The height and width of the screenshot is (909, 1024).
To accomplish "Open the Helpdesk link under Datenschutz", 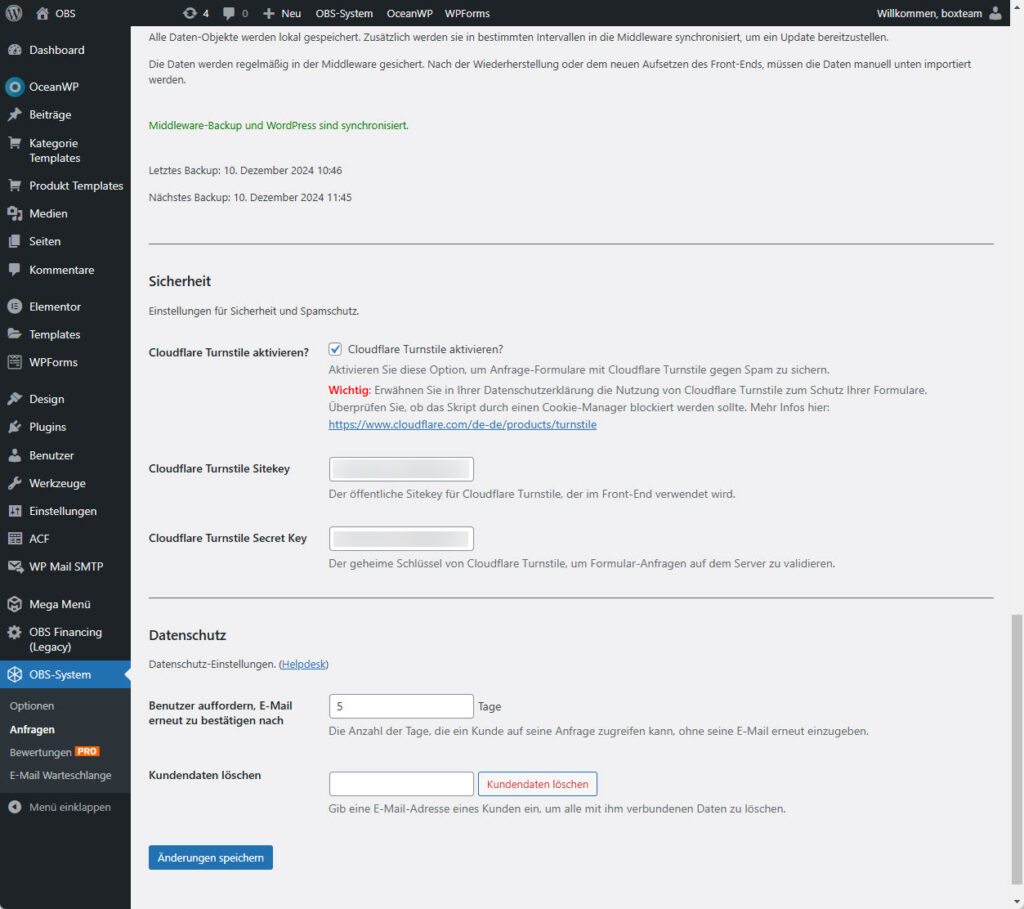I will [x=304, y=664].
